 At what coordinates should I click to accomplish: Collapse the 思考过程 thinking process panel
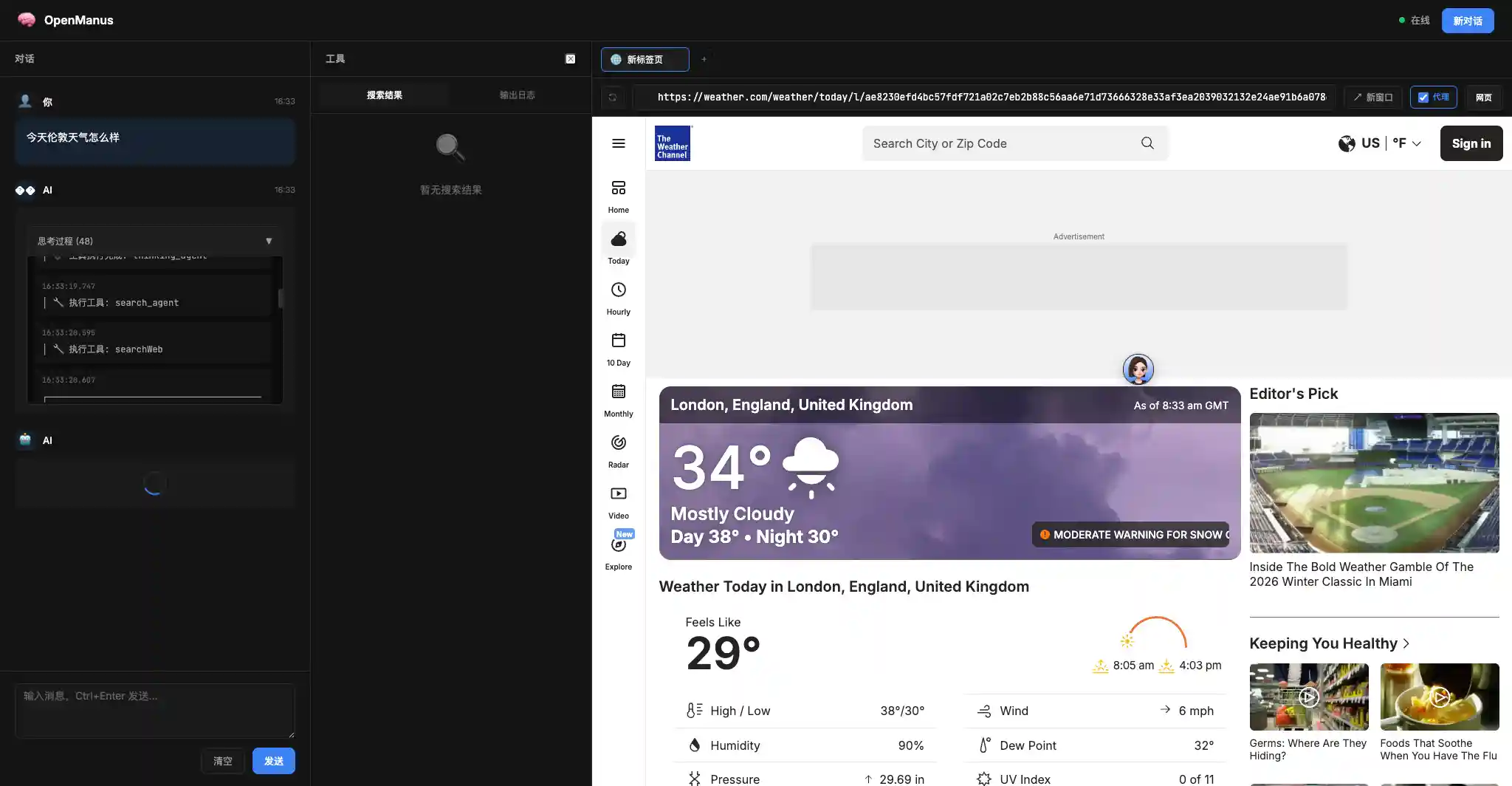269,241
